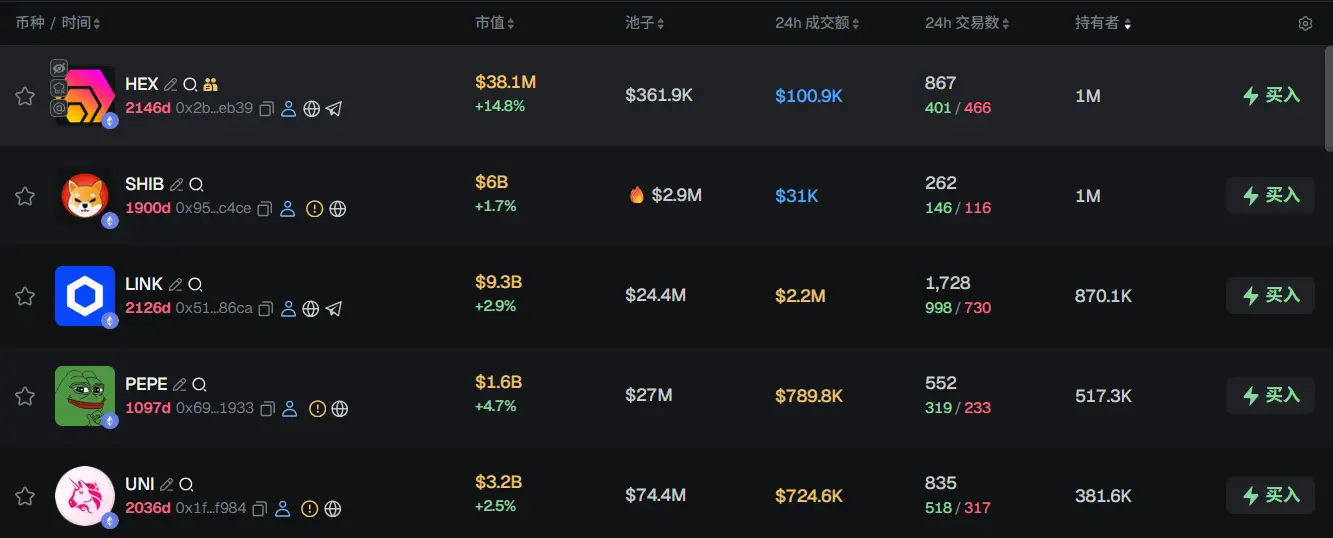Click the yellow holders-group icon beside HEX
The height and width of the screenshot is (538, 1333).
210,85
